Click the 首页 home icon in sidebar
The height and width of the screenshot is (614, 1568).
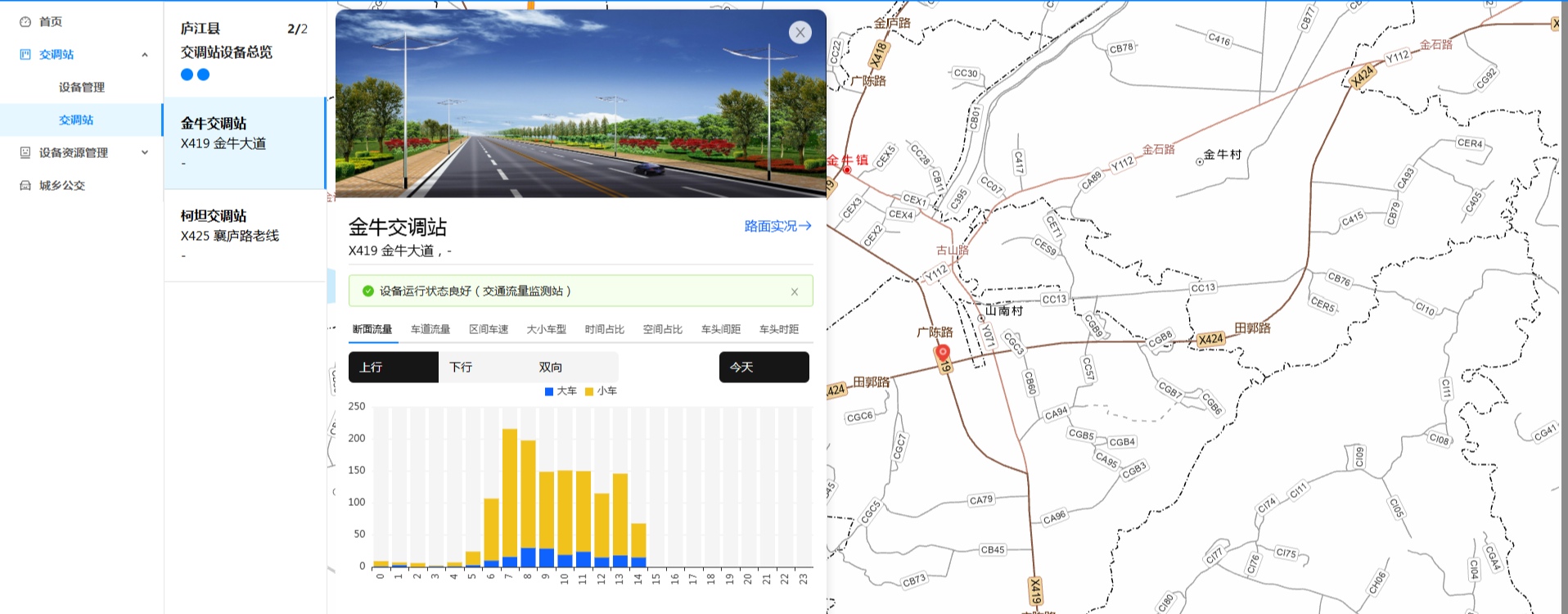click(25, 22)
